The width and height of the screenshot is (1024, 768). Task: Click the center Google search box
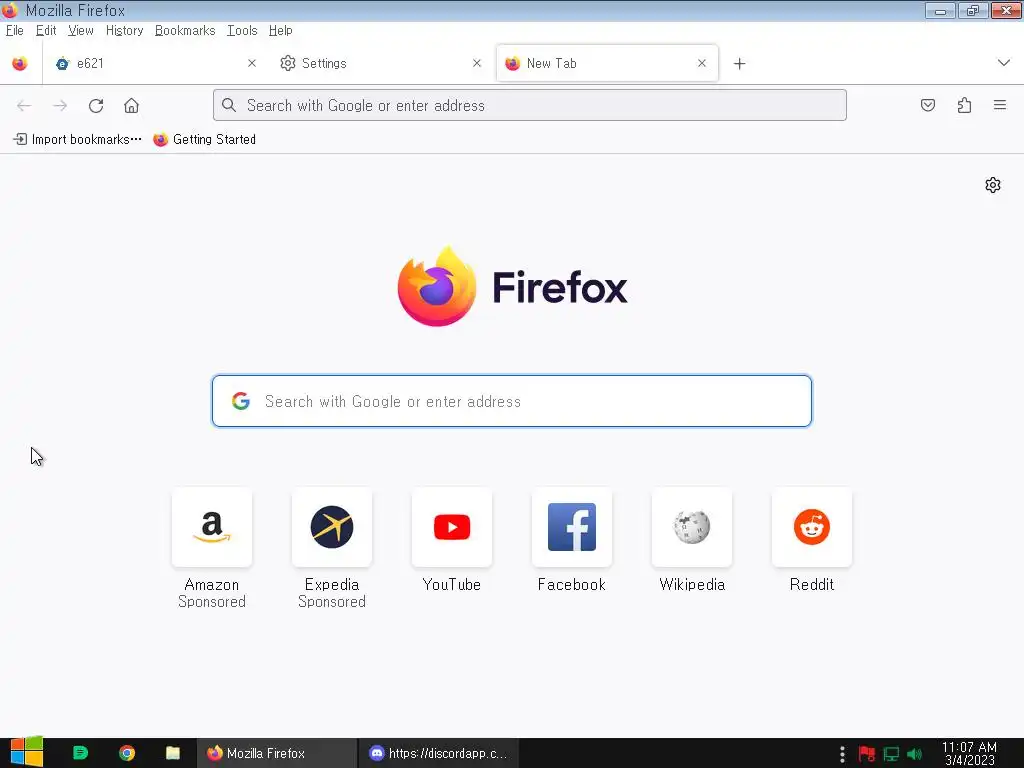click(x=512, y=401)
